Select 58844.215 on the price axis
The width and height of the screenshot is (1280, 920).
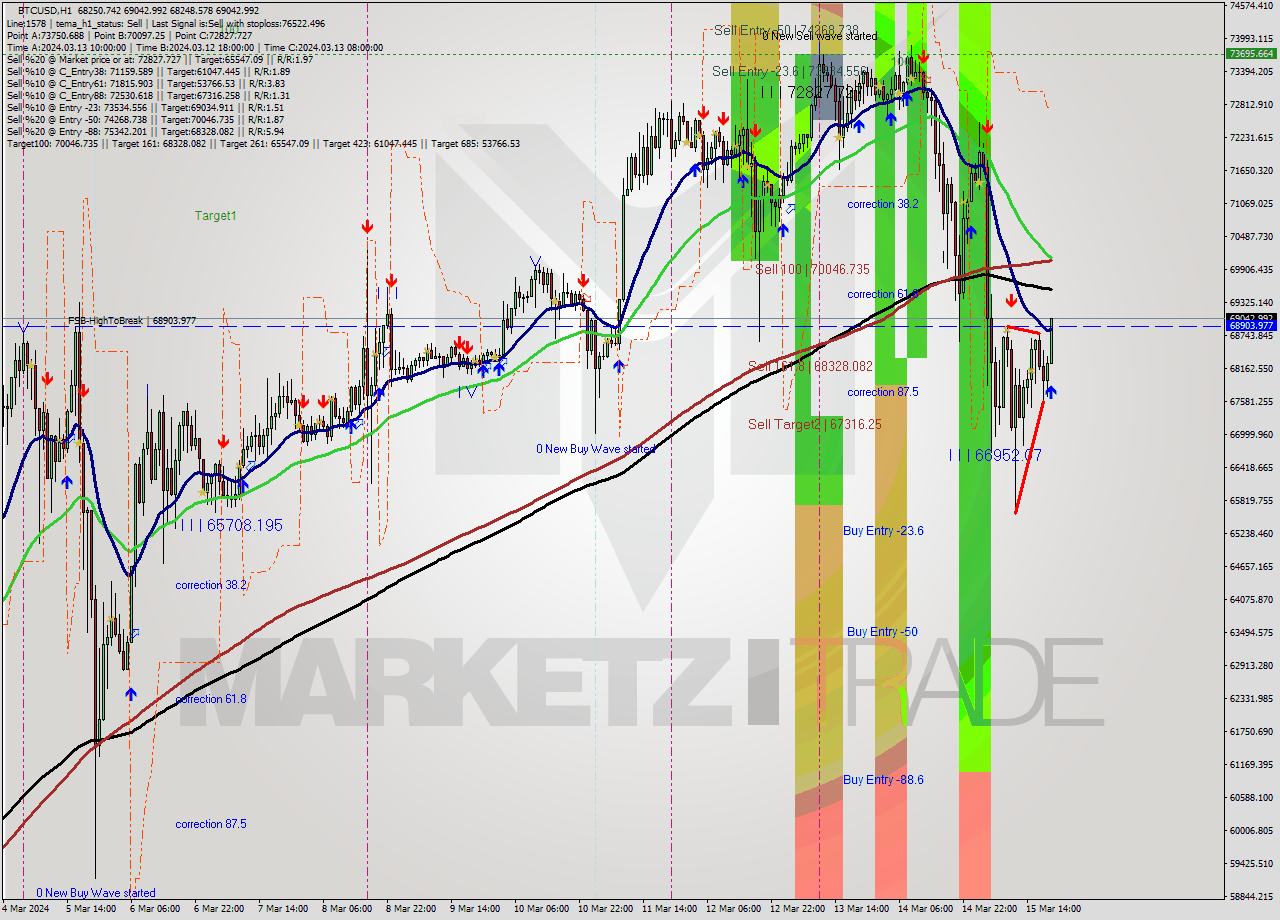pyautogui.click(x=1250, y=896)
